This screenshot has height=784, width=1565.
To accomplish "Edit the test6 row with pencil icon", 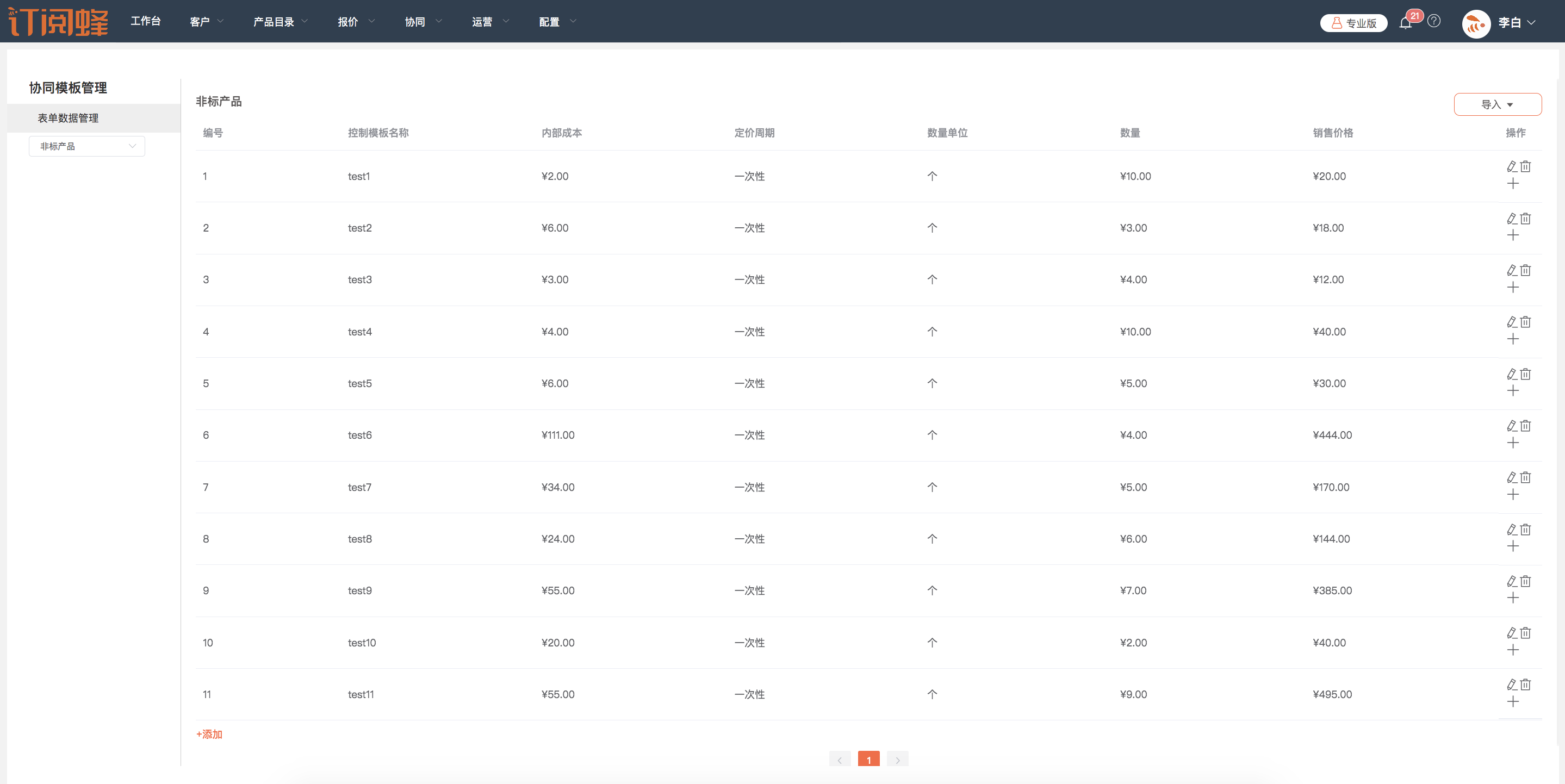I will pos(1512,426).
